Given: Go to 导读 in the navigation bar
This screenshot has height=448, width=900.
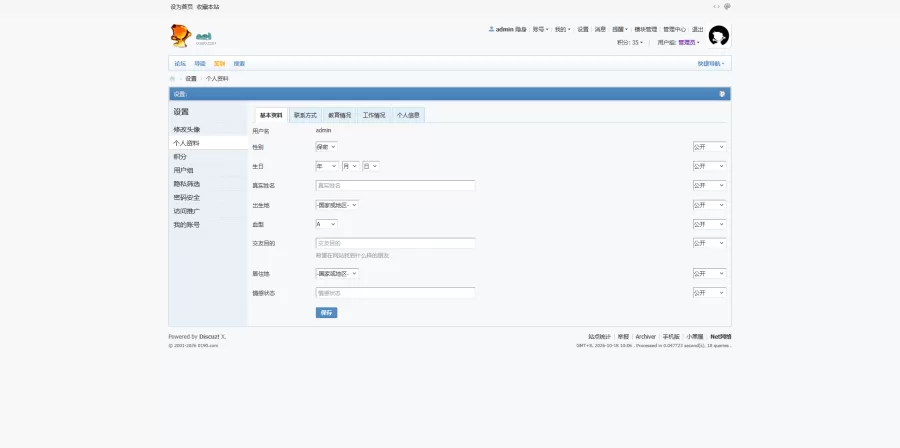Looking at the screenshot, I should point(200,64).
